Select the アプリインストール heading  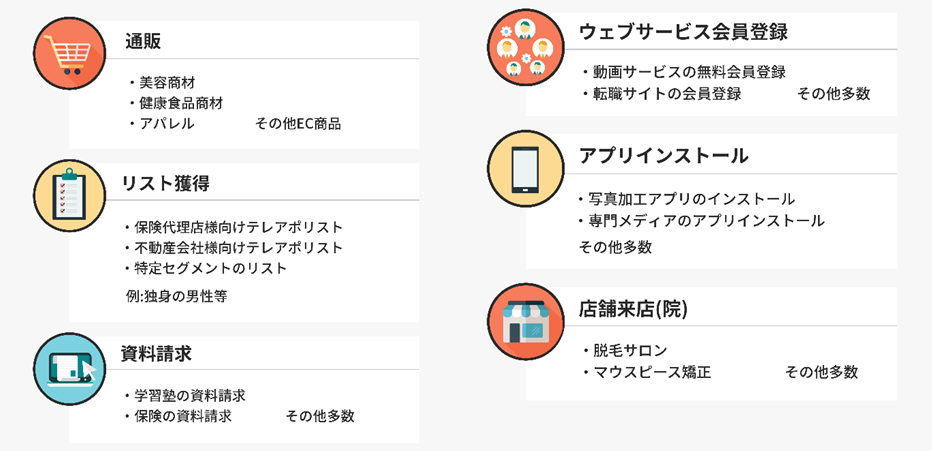click(x=663, y=156)
